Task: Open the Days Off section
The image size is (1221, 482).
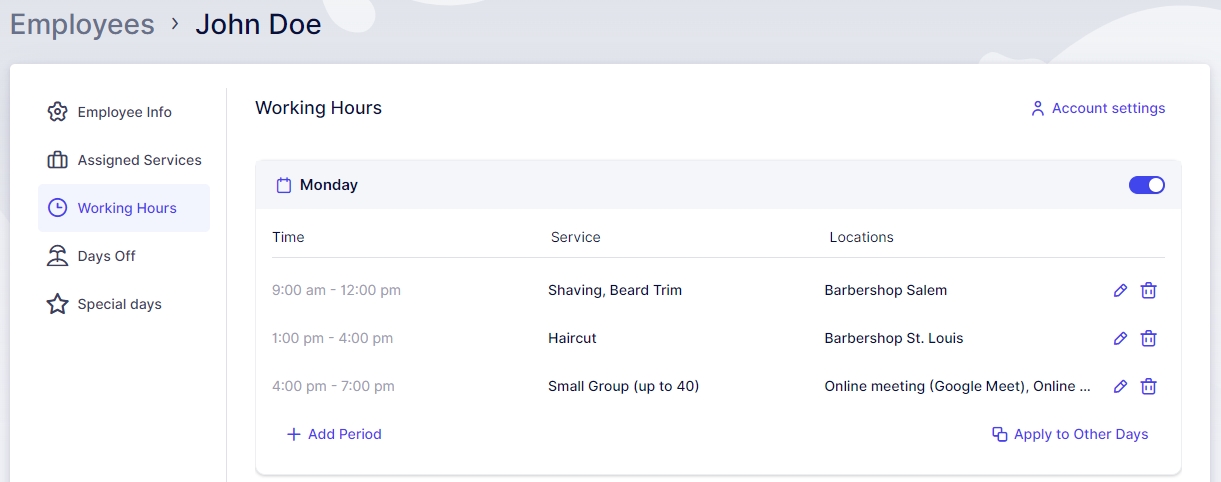Action: 106,256
